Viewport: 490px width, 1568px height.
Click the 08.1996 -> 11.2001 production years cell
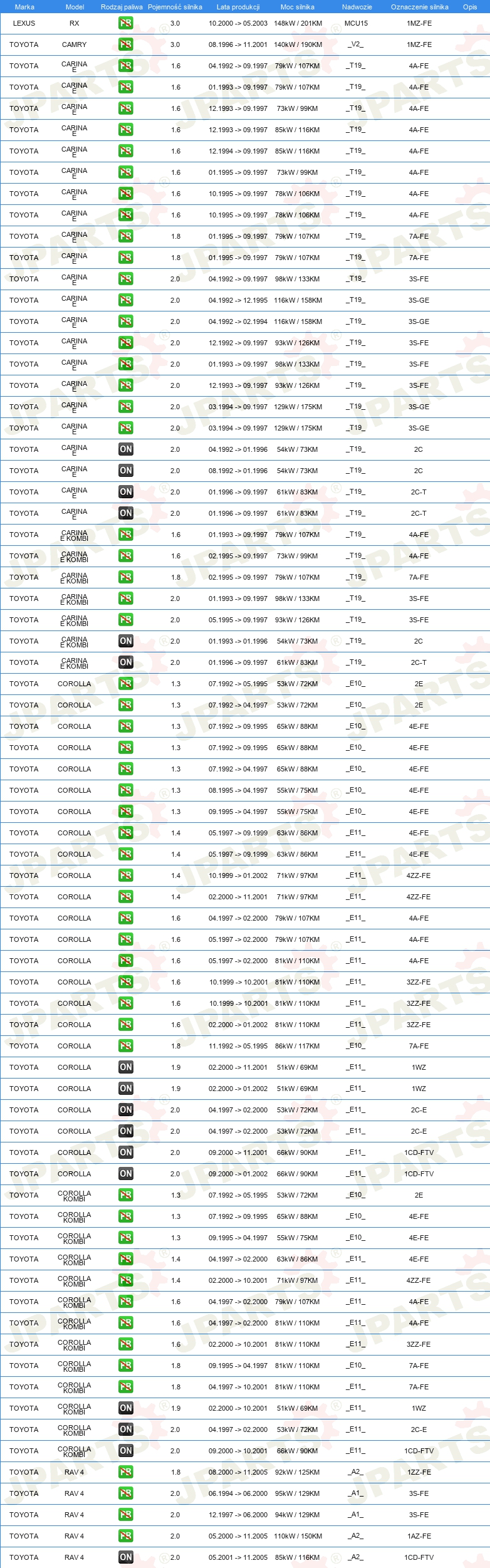pos(238,44)
